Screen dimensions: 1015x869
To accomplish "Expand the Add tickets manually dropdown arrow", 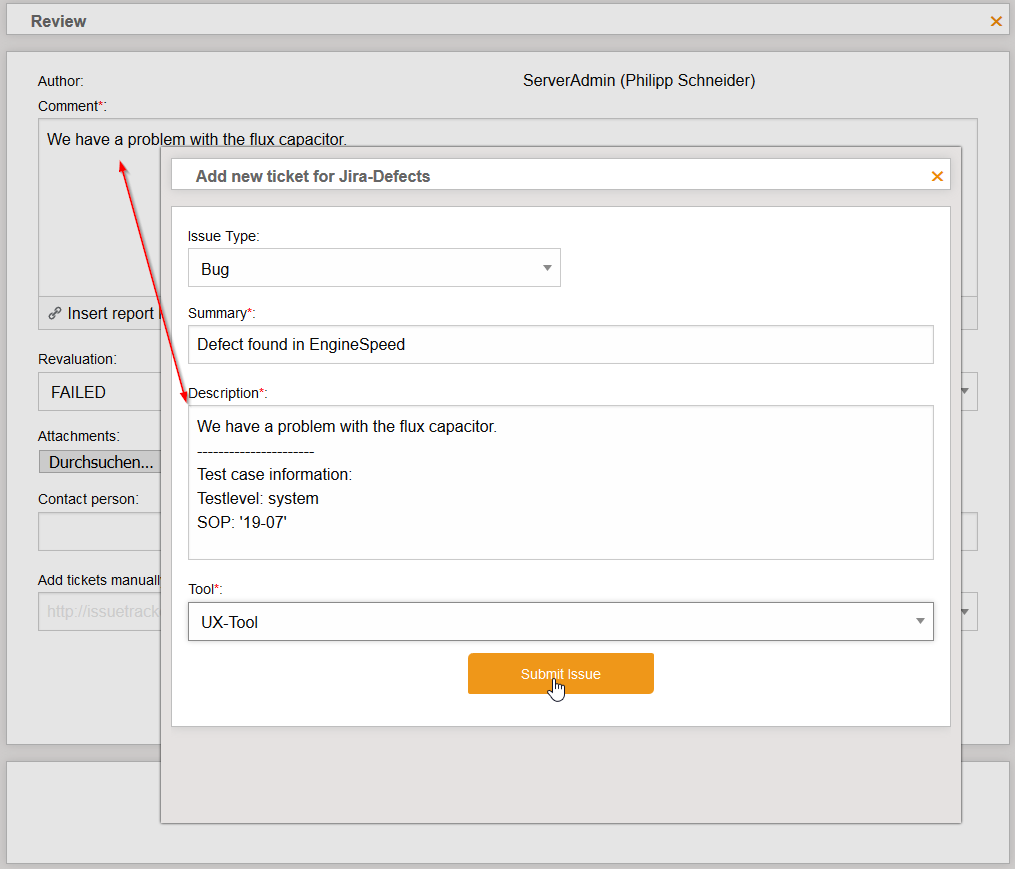I will (x=965, y=610).
